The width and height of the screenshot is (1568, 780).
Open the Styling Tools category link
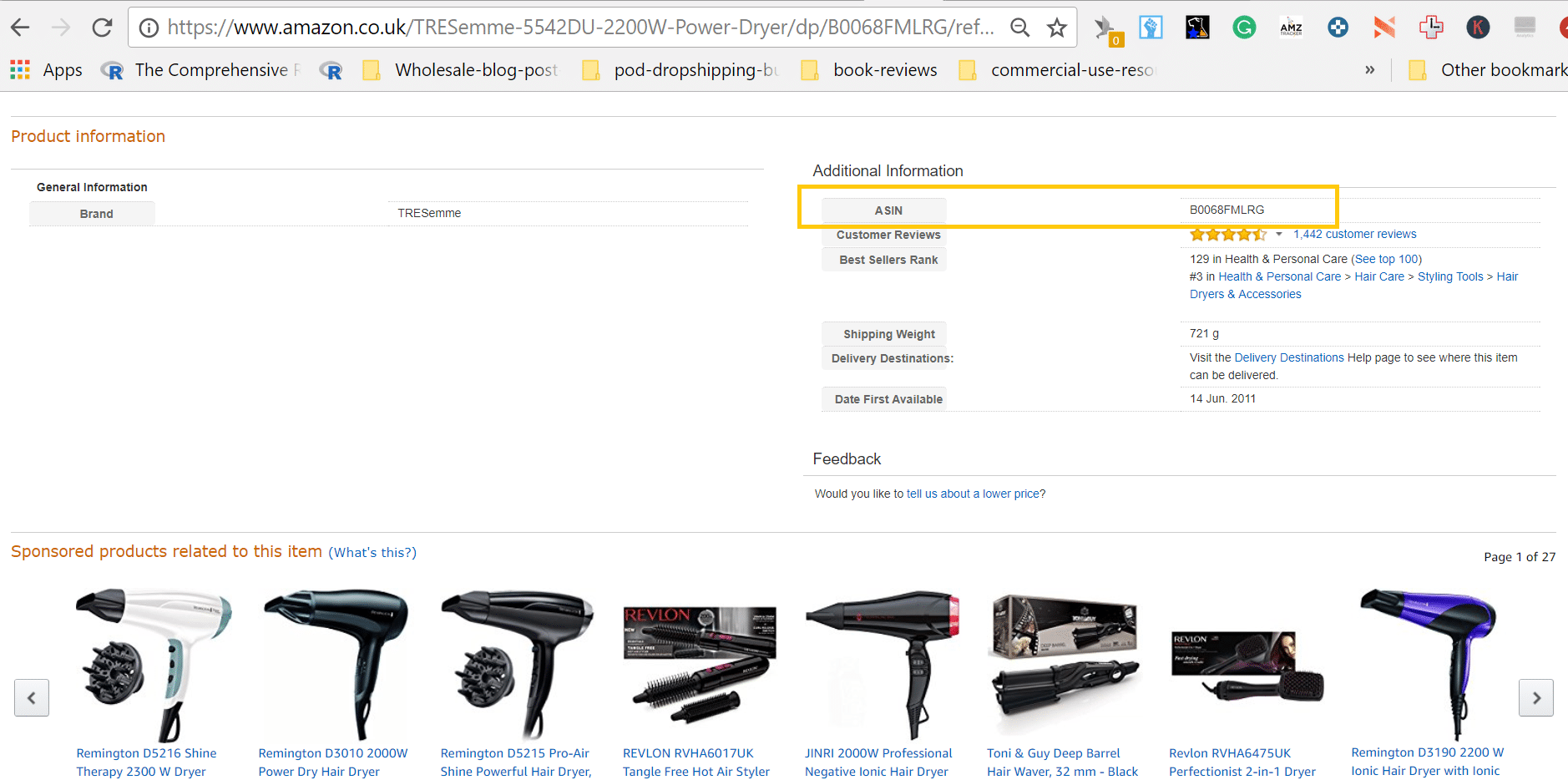tap(1450, 277)
